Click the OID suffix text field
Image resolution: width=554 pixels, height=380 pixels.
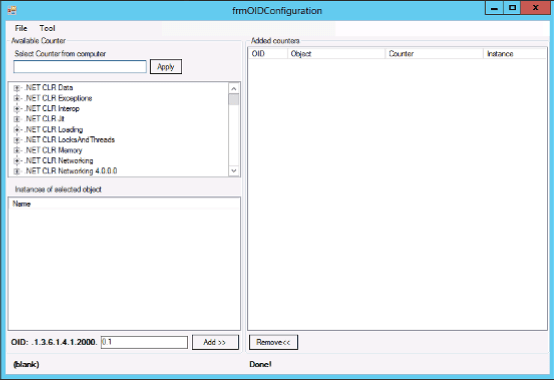(x=144, y=342)
